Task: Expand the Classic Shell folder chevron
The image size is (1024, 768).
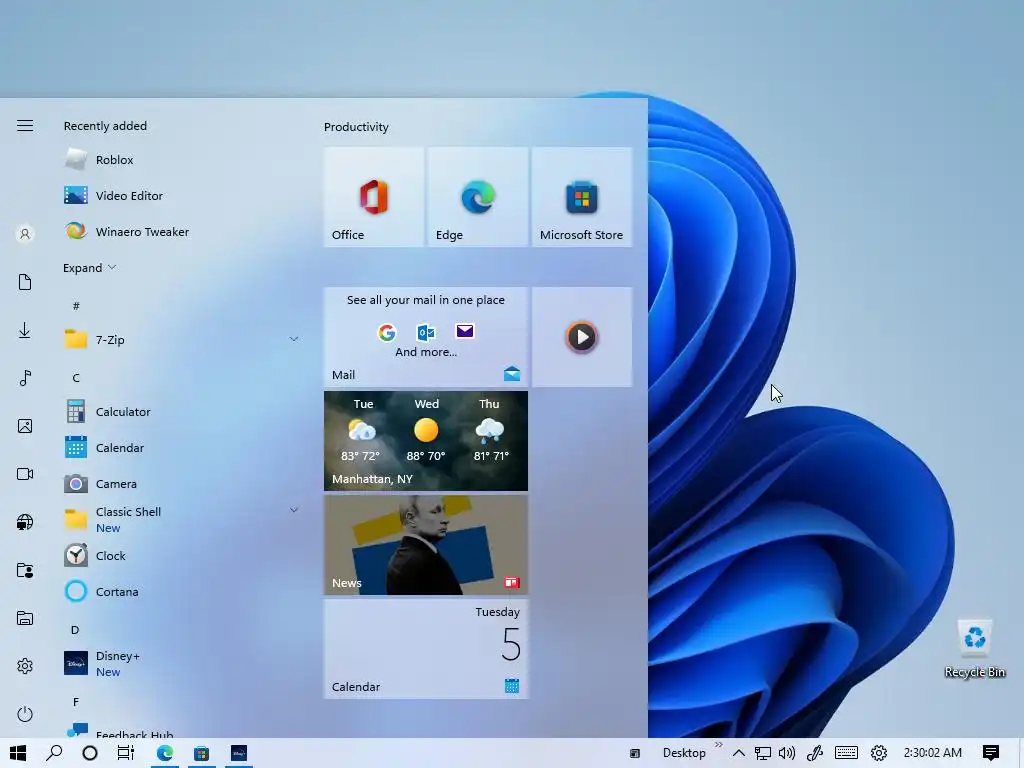Action: (294, 511)
